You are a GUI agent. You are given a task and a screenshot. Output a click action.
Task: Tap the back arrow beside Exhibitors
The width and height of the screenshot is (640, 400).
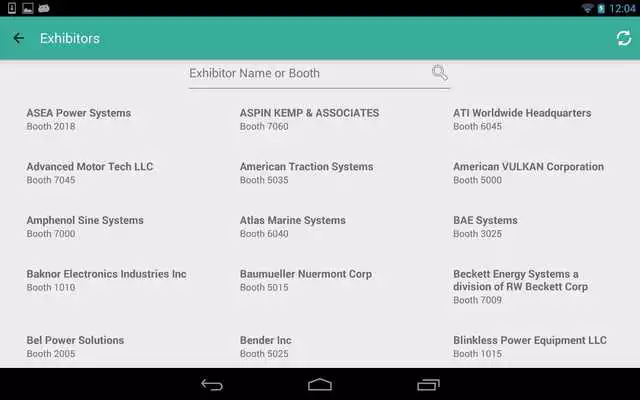click(19, 38)
